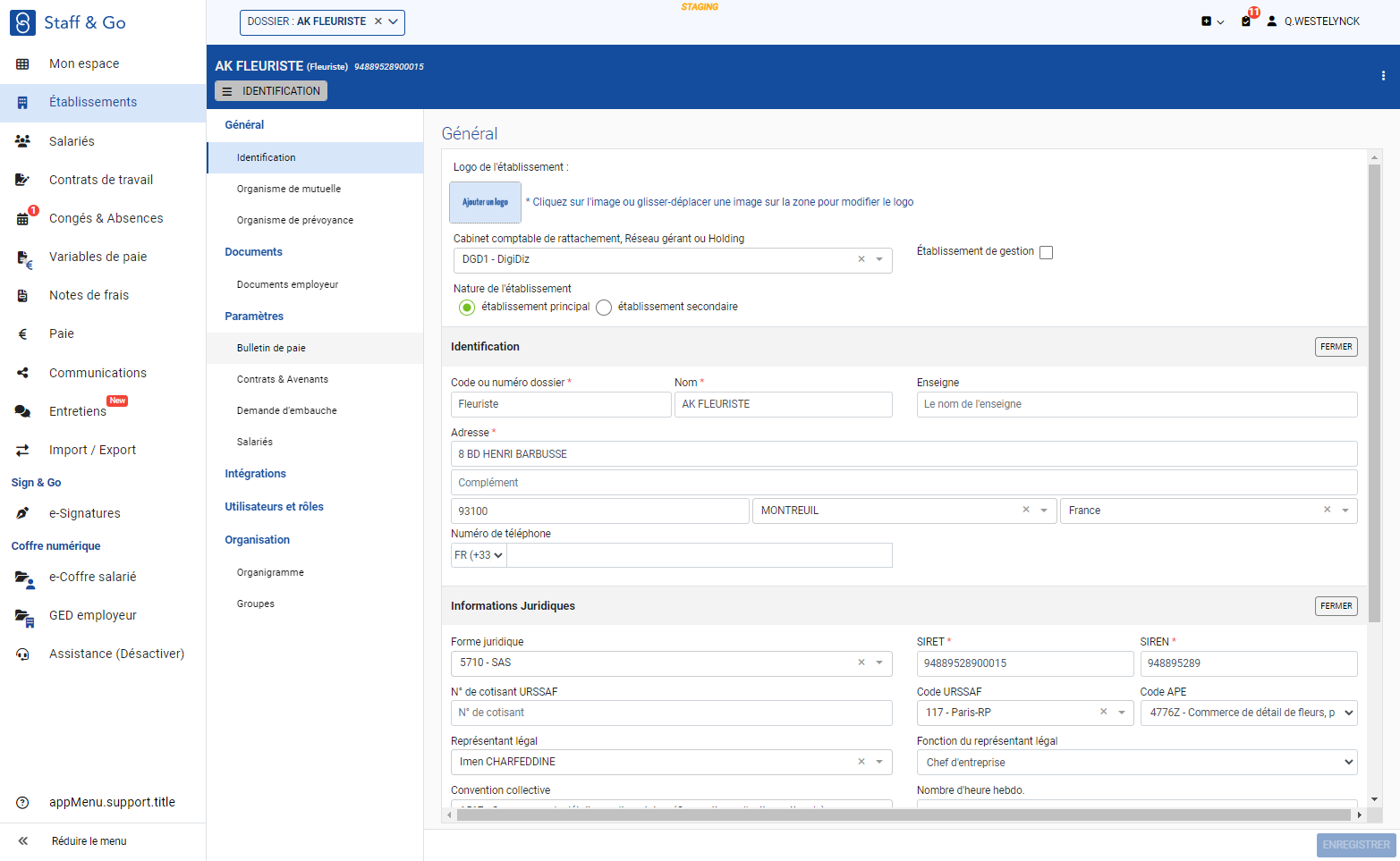
Task: Click Entretiens chat bubbles icon
Action: click(22, 411)
